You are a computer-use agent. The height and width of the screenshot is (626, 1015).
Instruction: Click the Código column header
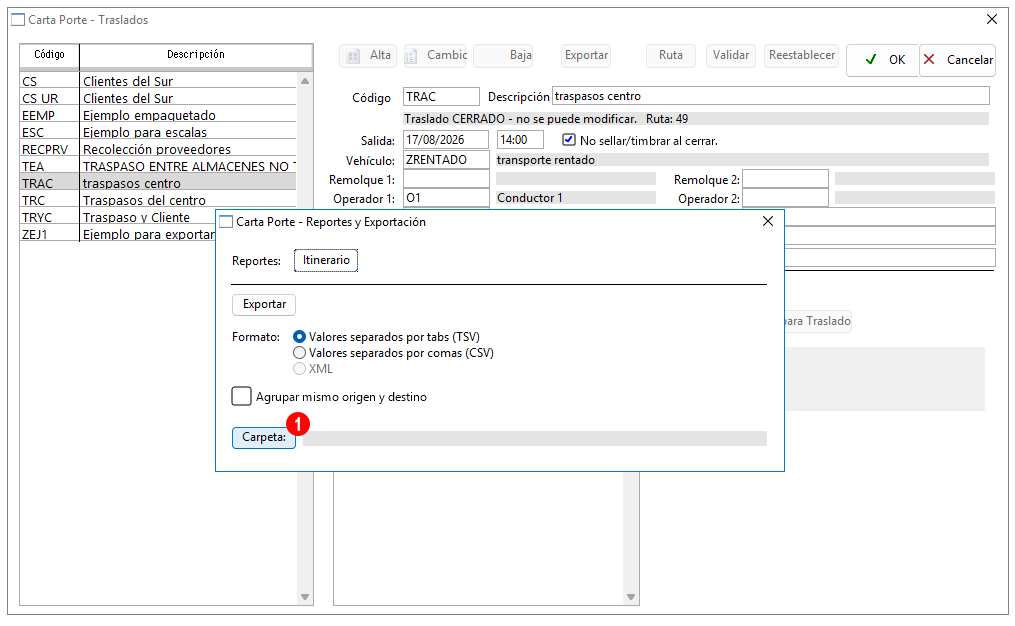(x=50, y=55)
